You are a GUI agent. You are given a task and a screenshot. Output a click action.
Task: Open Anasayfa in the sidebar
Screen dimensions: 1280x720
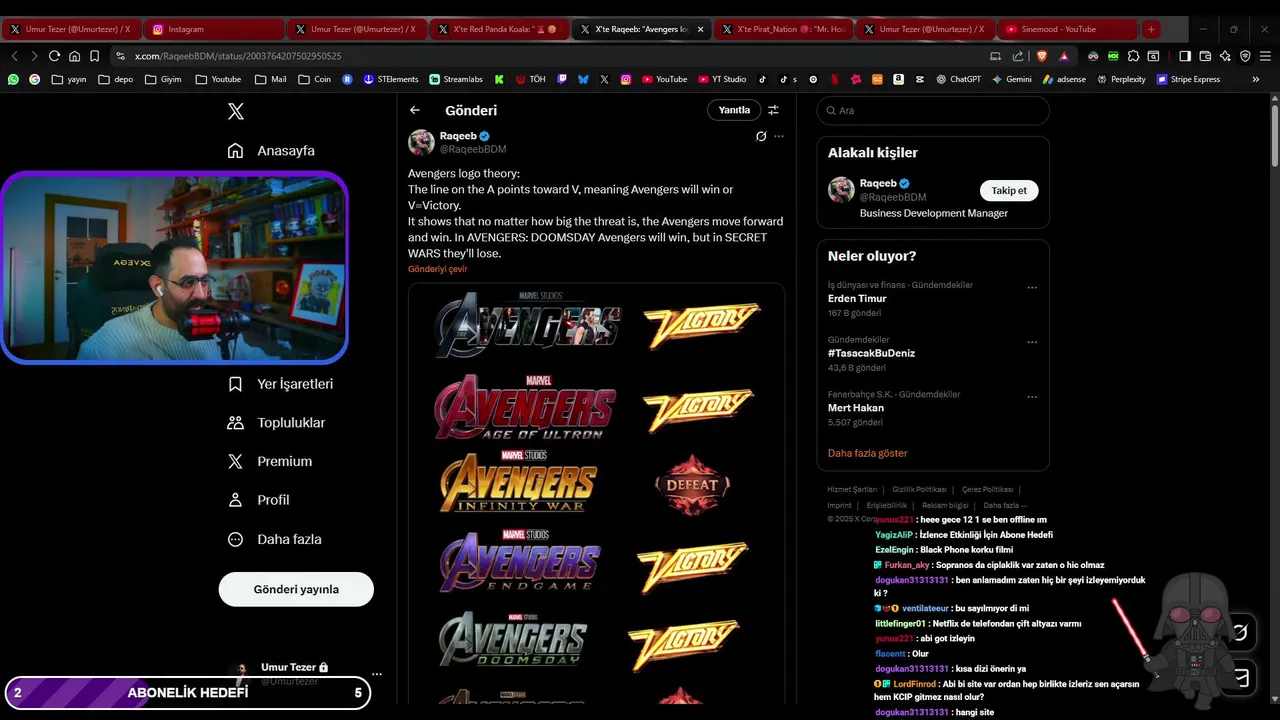tap(271, 151)
